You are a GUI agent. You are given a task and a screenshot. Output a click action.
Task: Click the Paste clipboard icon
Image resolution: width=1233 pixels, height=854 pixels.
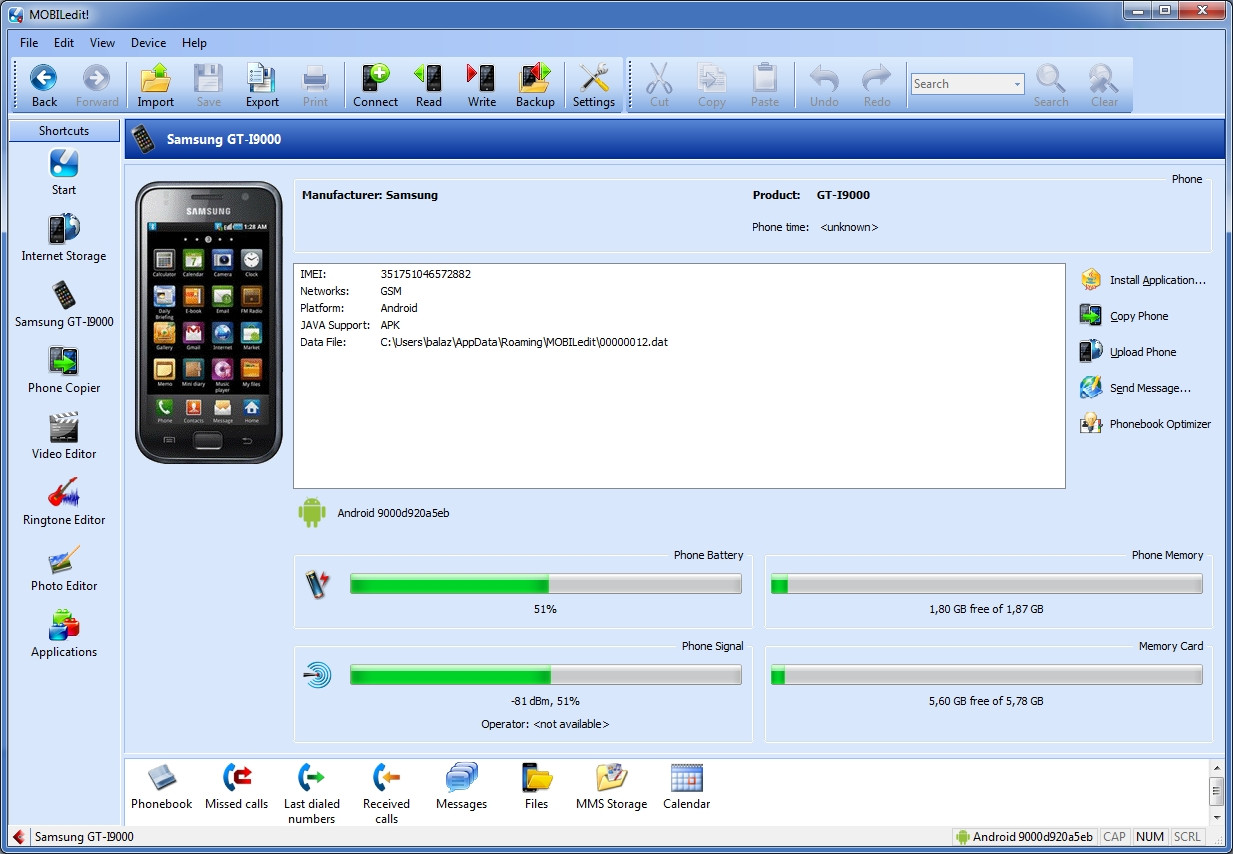click(x=765, y=85)
